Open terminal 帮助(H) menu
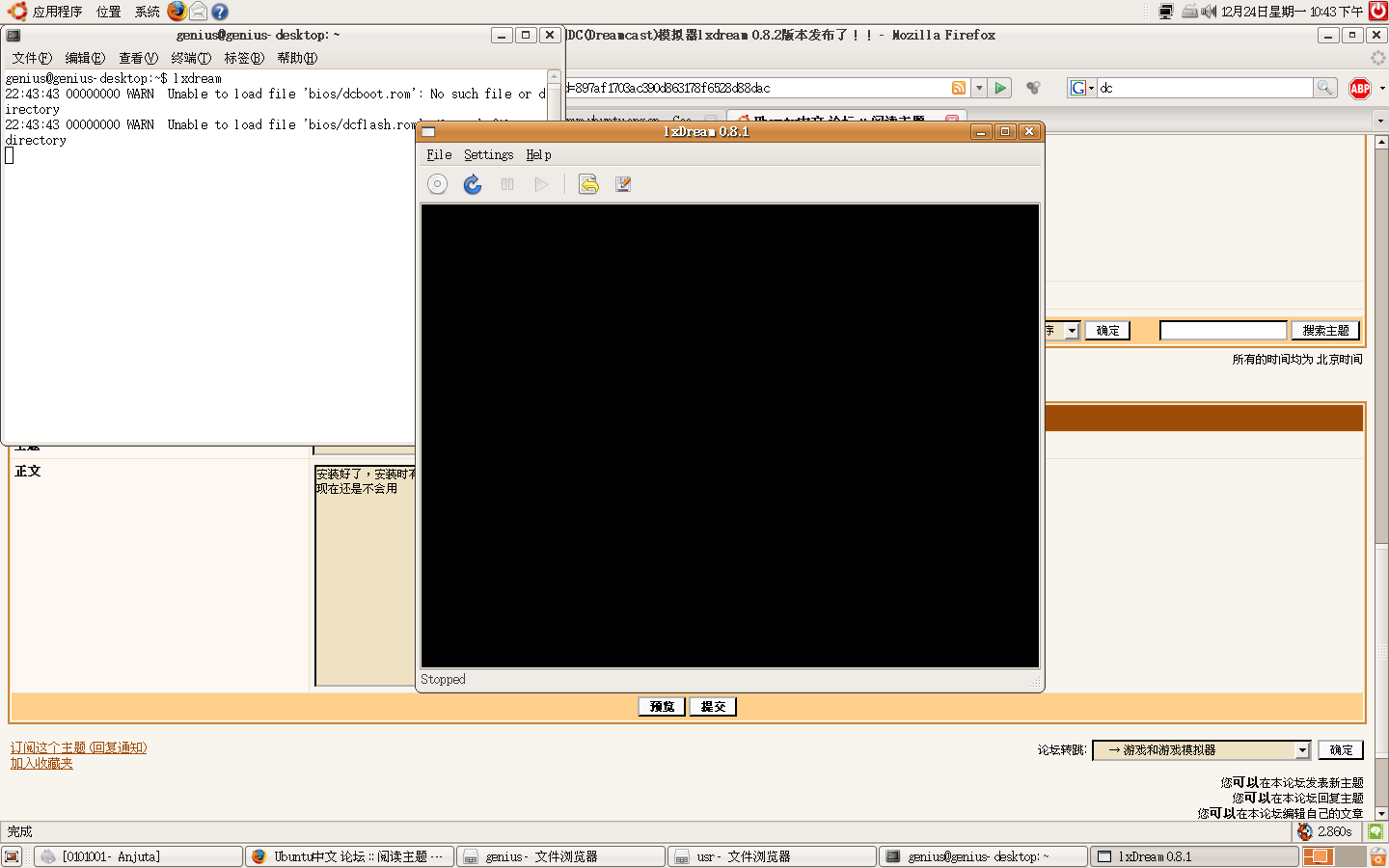The width and height of the screenshot is (1389, 868). 297,58
